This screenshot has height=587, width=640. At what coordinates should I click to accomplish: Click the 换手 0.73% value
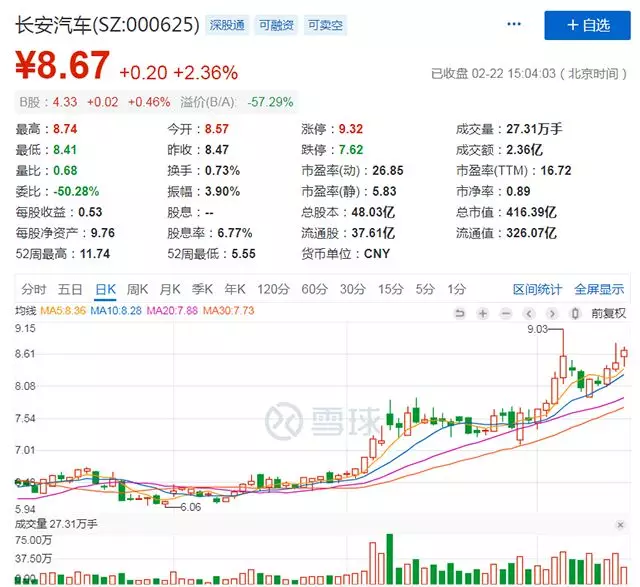[x=222, y=171]
